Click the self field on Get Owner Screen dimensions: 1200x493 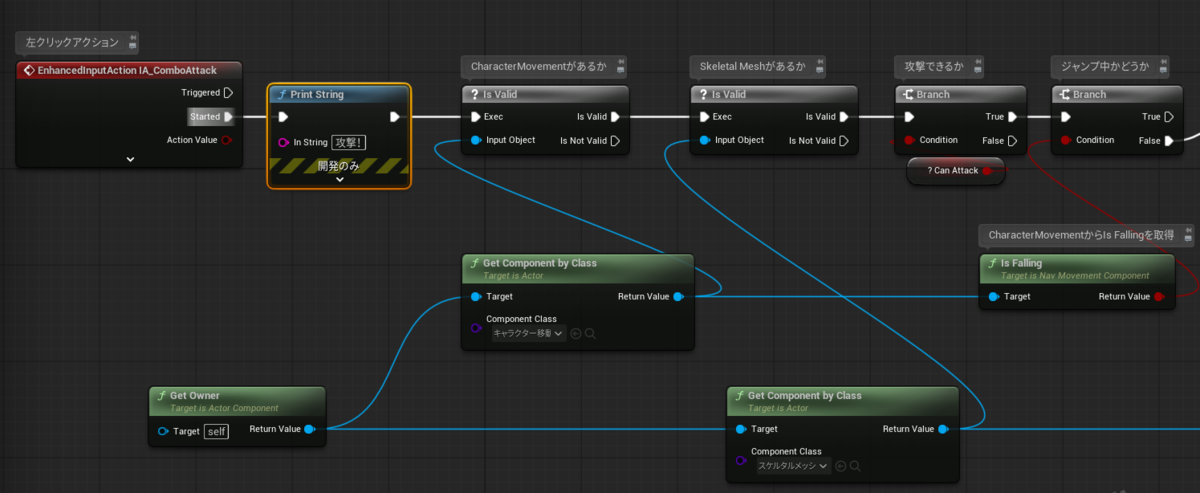(x=217, y=431)
